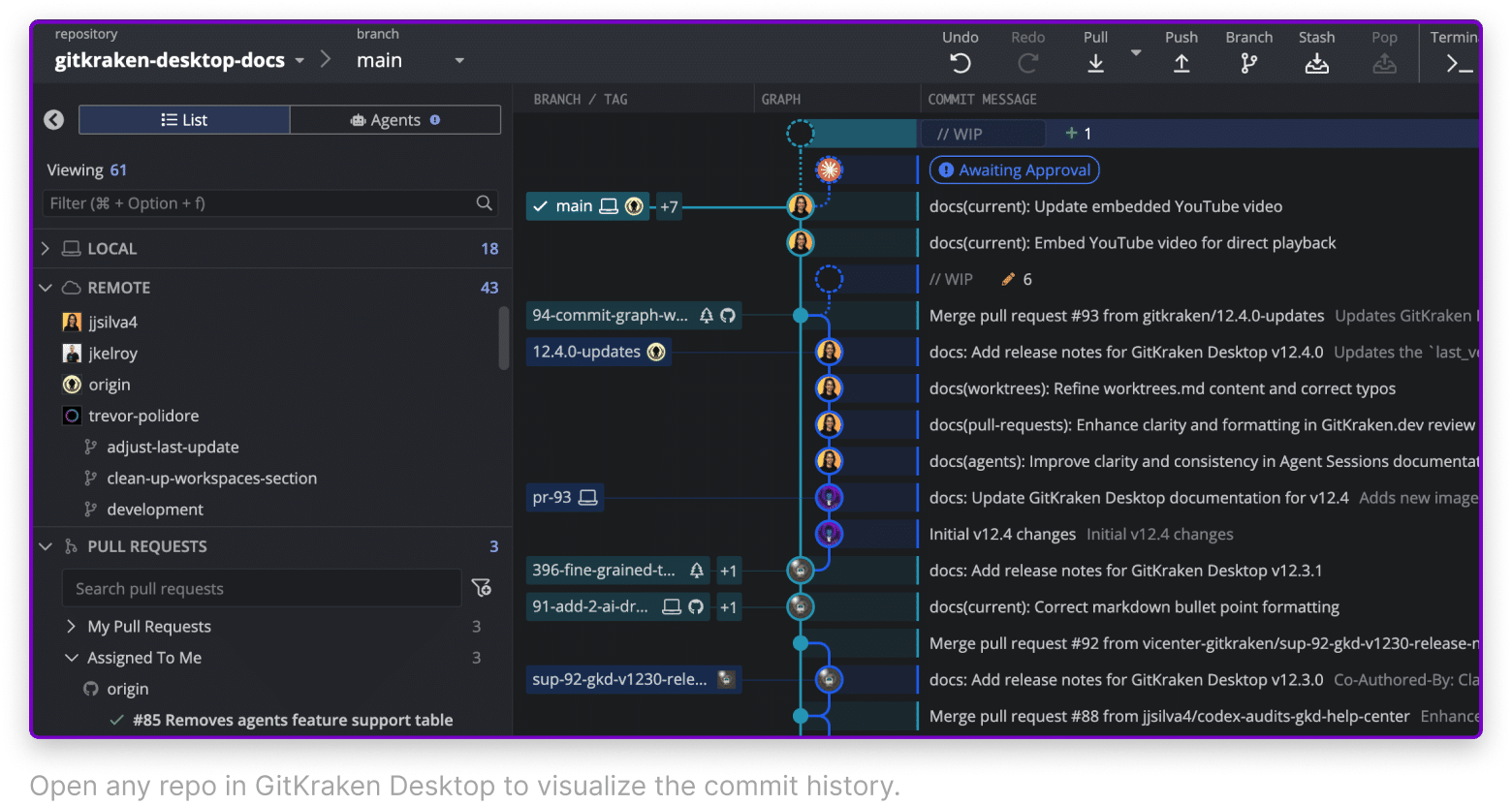The image size is (1512, 805).
Task: Select the development remote branch
Action: (143, 510)
